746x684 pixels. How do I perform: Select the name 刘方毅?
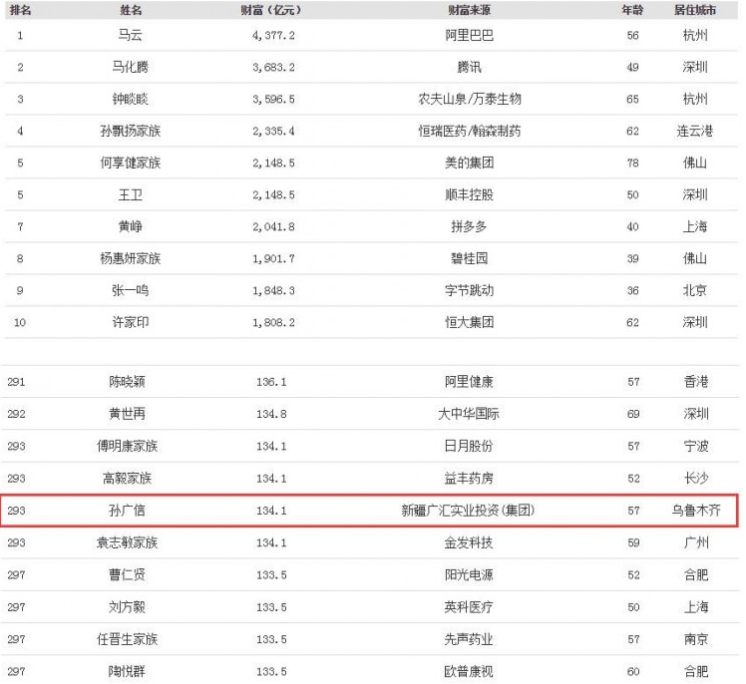(x=127, y=607)
